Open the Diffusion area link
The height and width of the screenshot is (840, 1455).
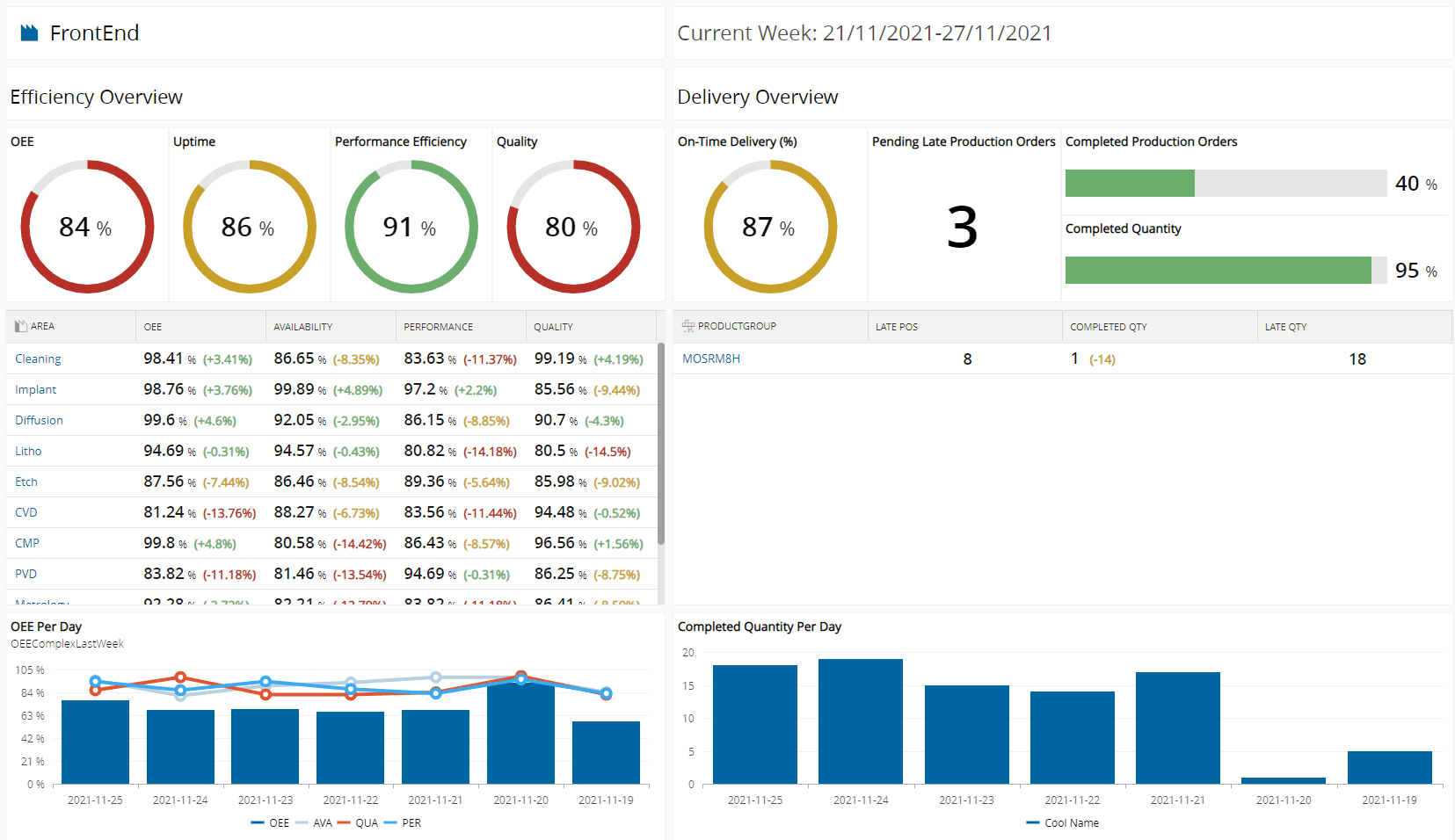(x=39, y=421)
